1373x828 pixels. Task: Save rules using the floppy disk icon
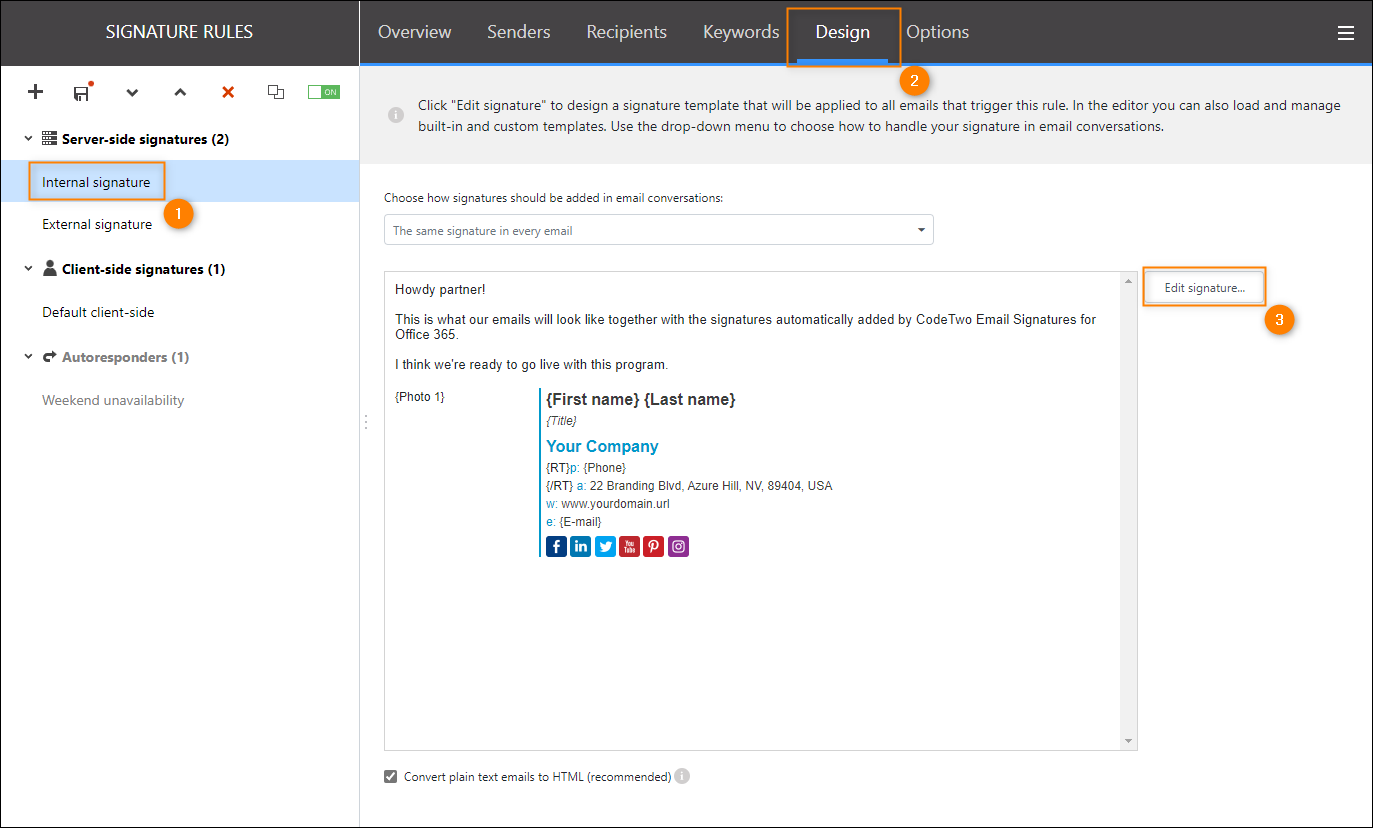82,93
